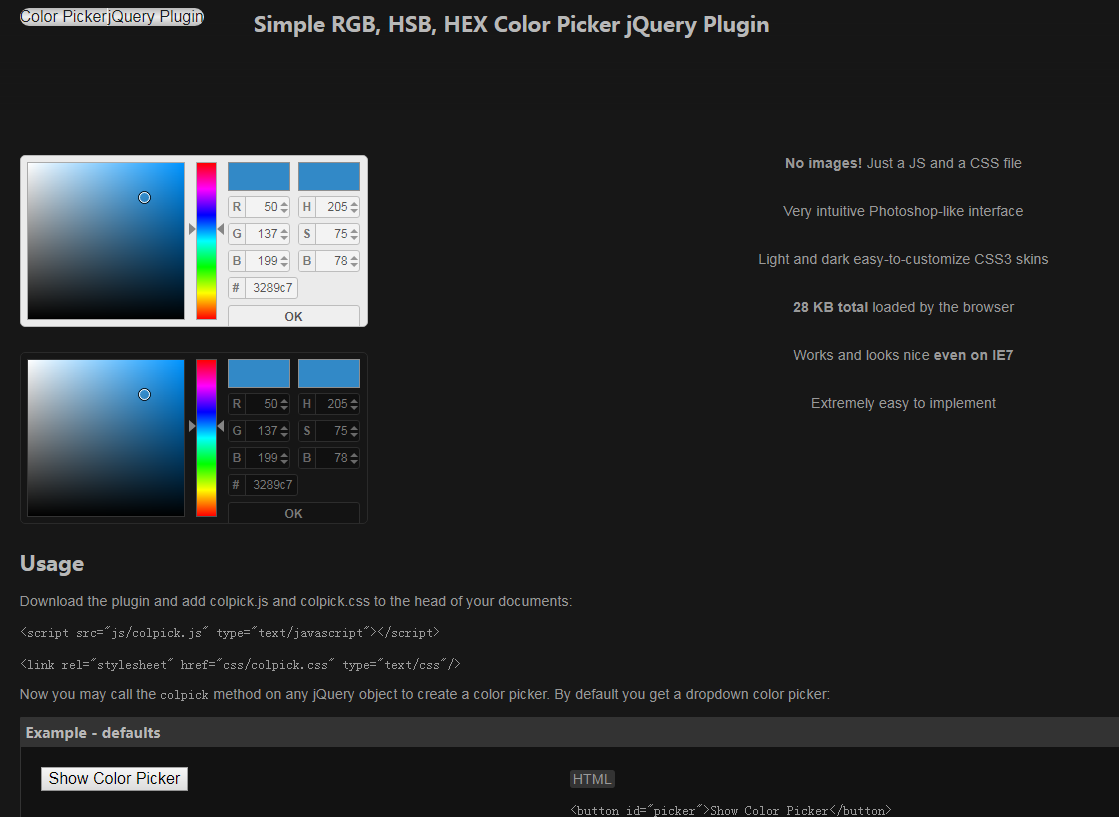Open the Color Picker jQuery Plugin header link

[112, 16]
